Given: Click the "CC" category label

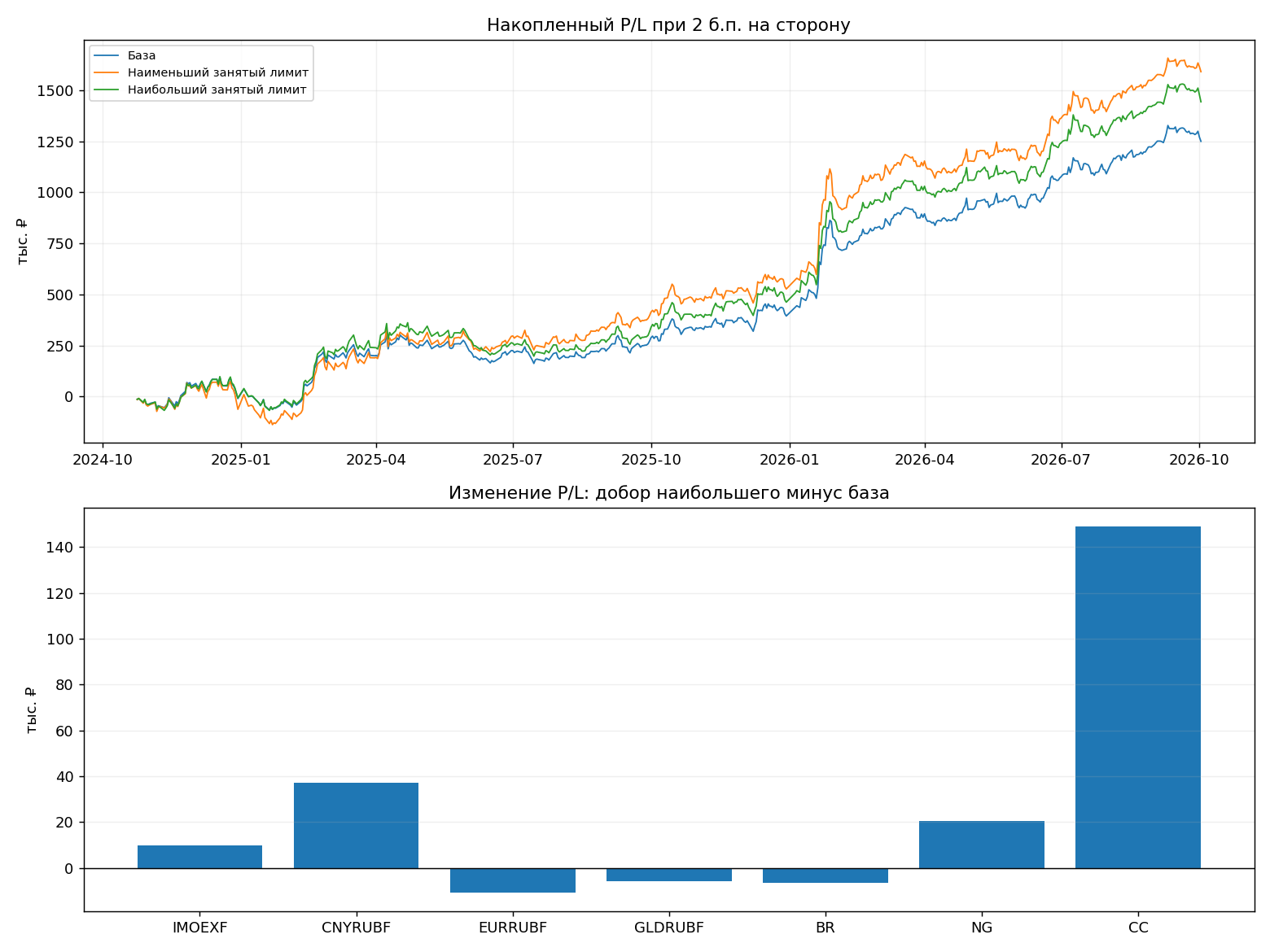Looking at the screenshot, I should coord(1138,928).
